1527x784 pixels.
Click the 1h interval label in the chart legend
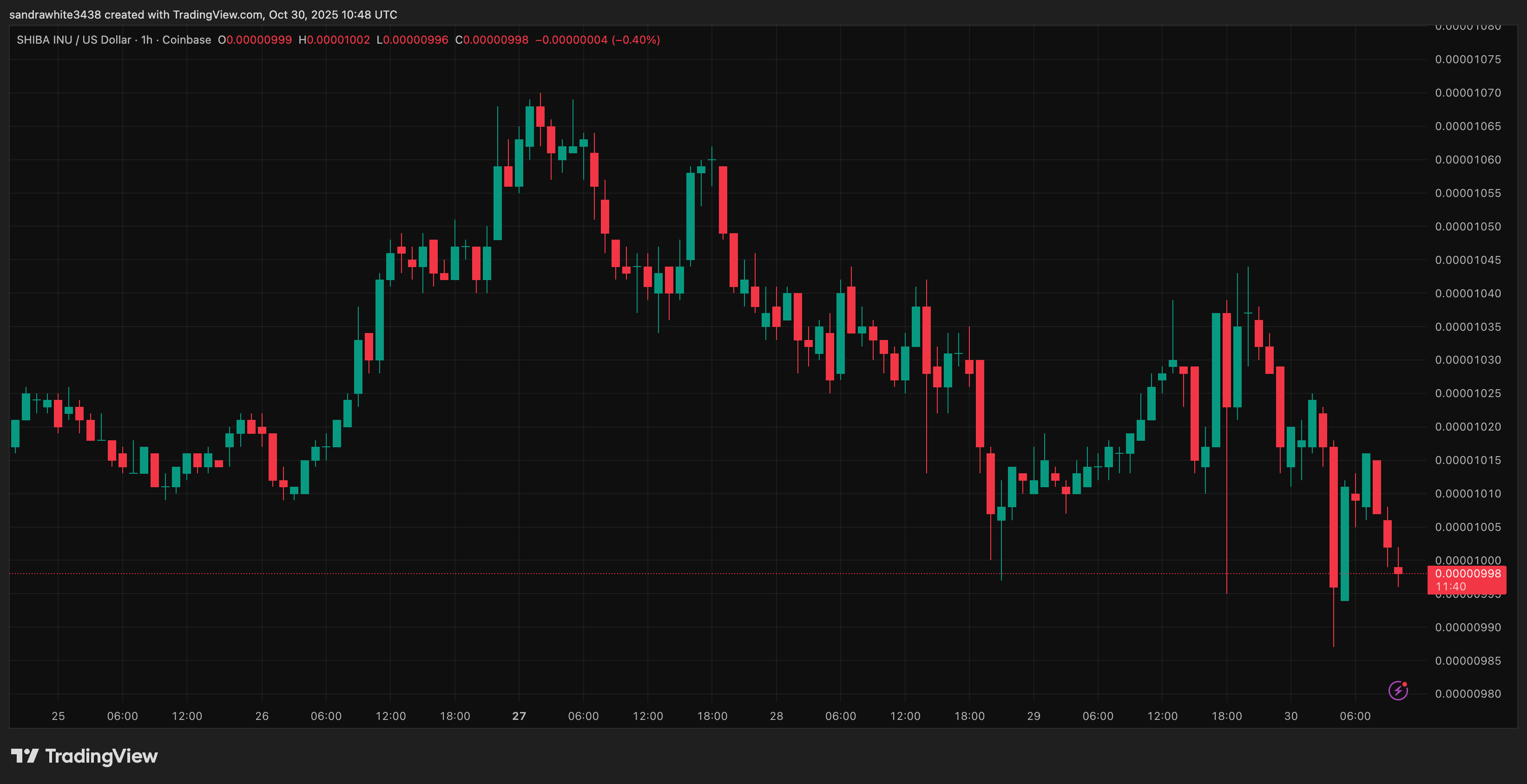point(146,39)
